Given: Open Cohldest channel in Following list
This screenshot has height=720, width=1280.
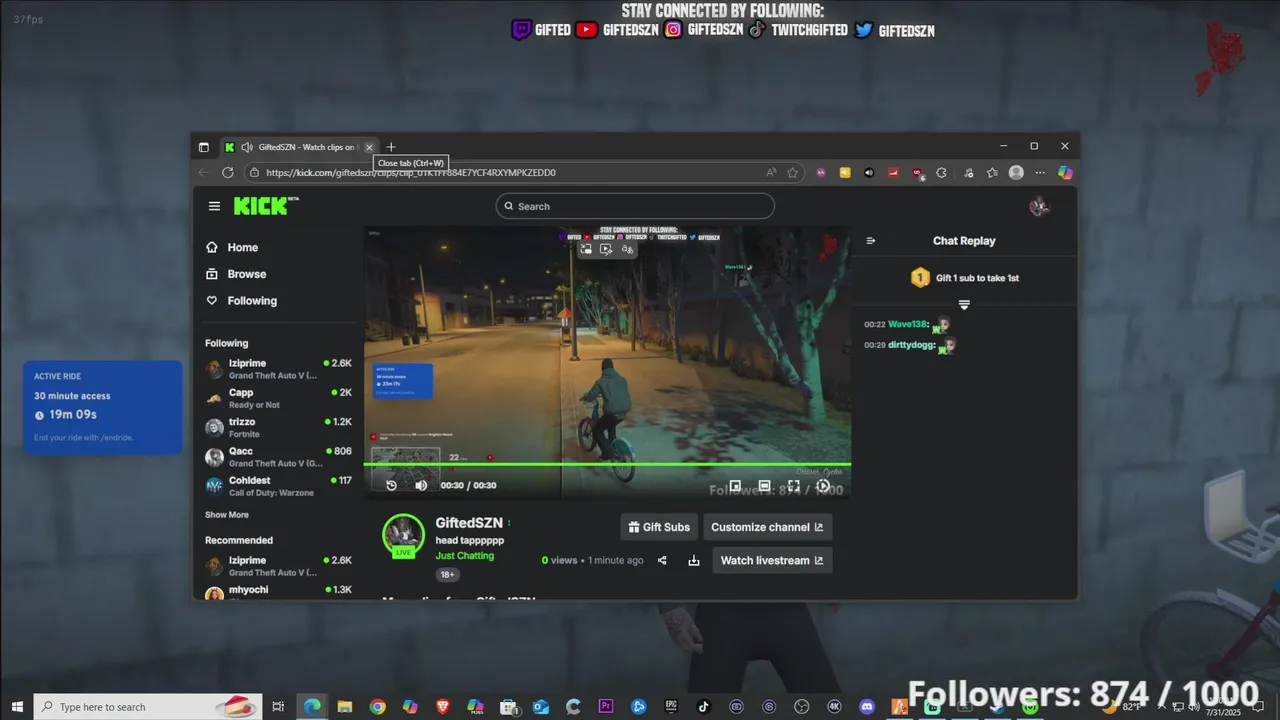Looking at the screenshot, I should pos(279,486).
